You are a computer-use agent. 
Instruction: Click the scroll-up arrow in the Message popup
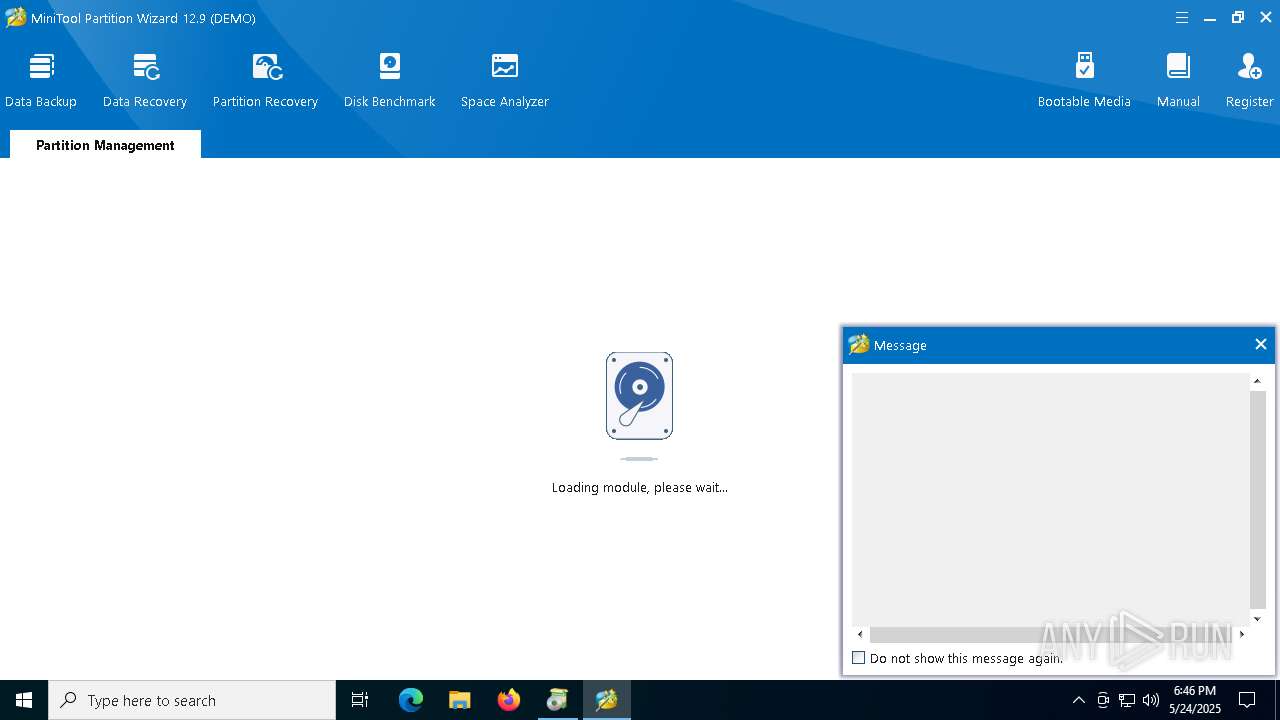1258,381
